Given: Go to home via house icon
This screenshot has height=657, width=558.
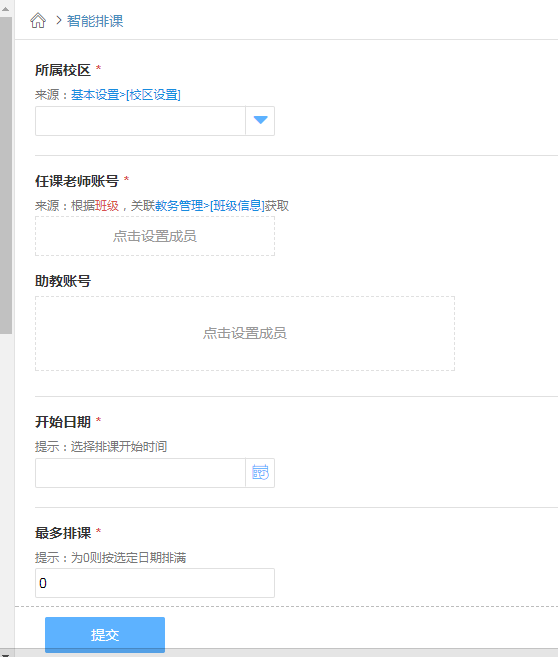Looking at the screenshot, I should point(38,21).
